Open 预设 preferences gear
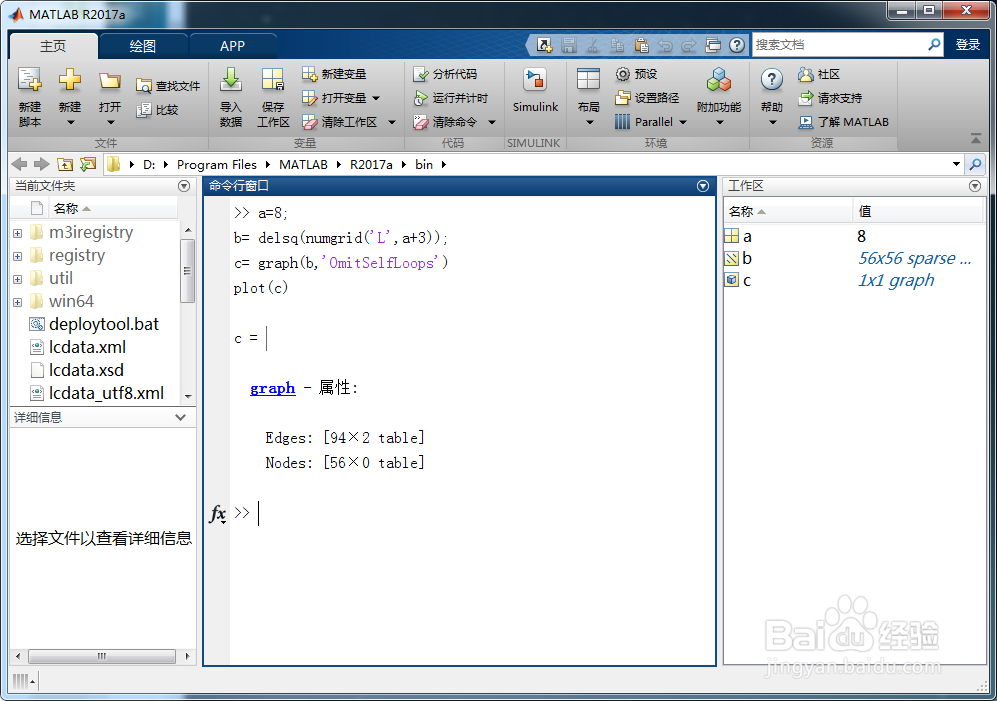 pos(622,74)
